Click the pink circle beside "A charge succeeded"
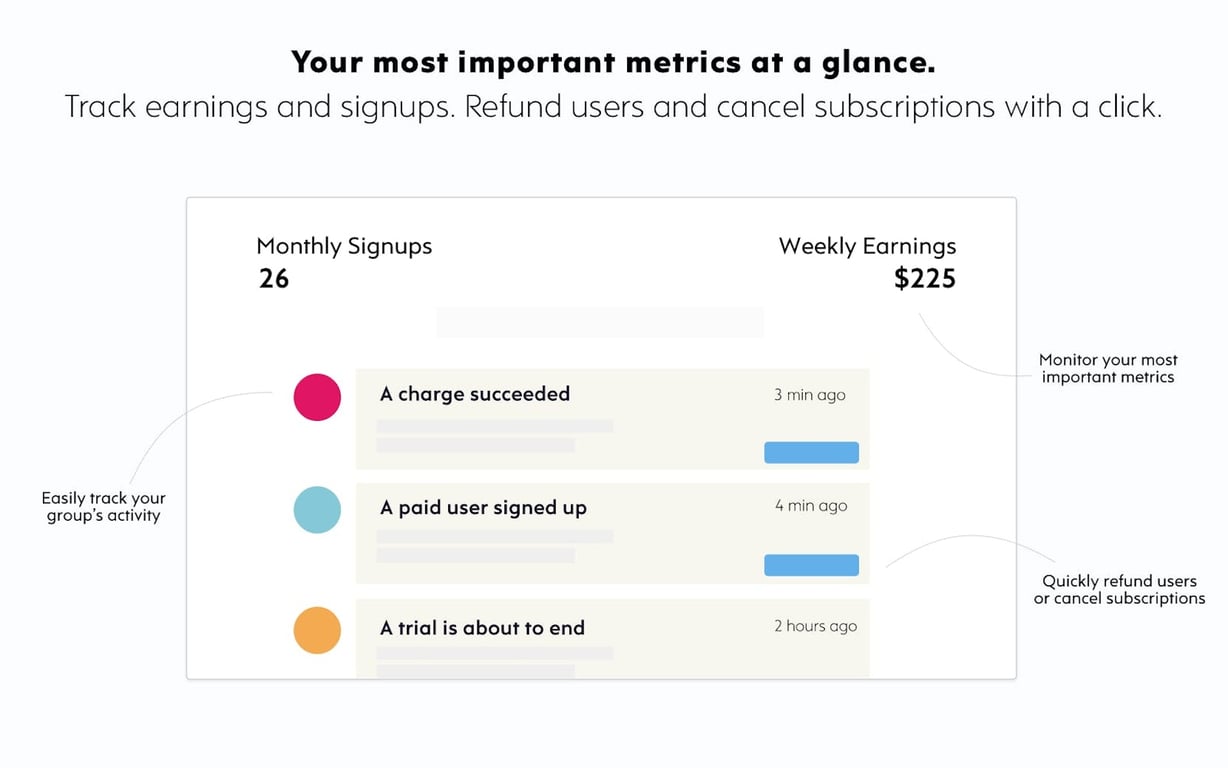 point(317,397)
